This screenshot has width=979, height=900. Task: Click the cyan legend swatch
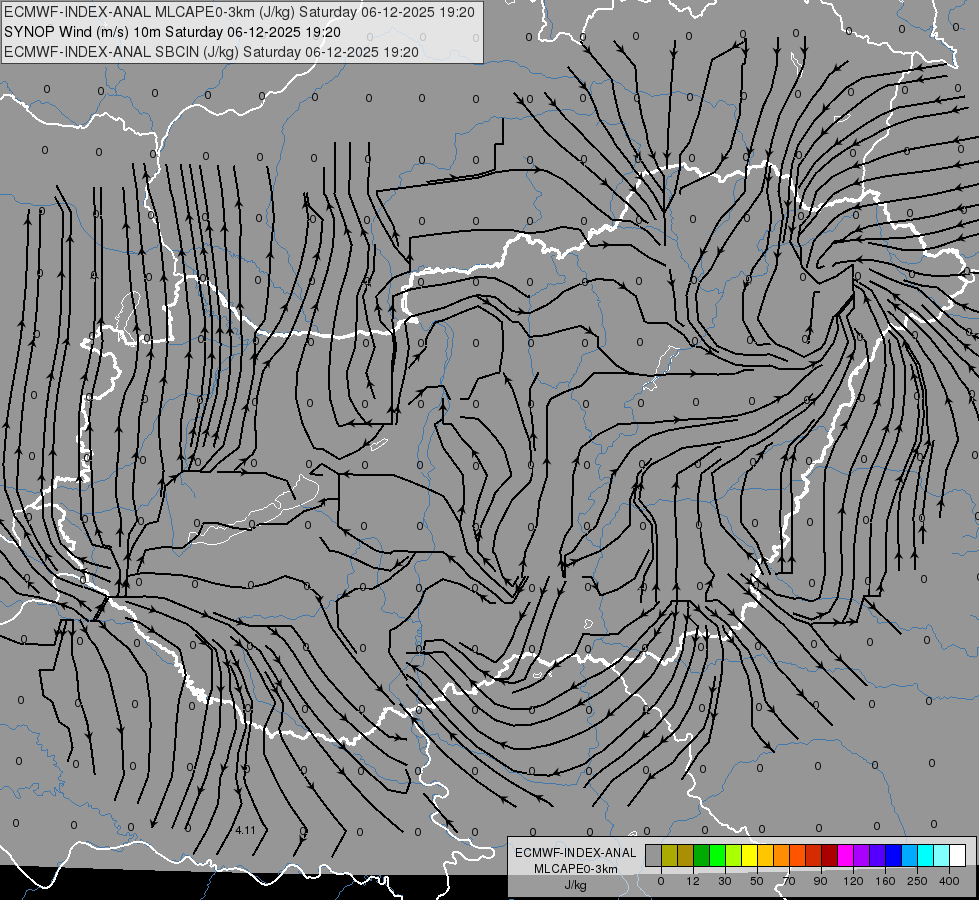coord(925,855)
